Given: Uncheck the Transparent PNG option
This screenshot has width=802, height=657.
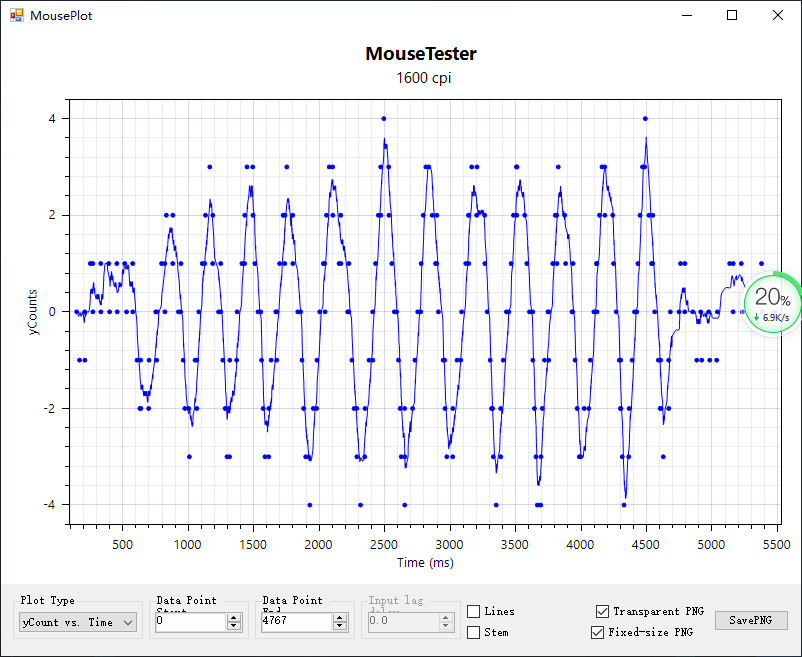Looking at the screenshot, I should coord(601,611).
